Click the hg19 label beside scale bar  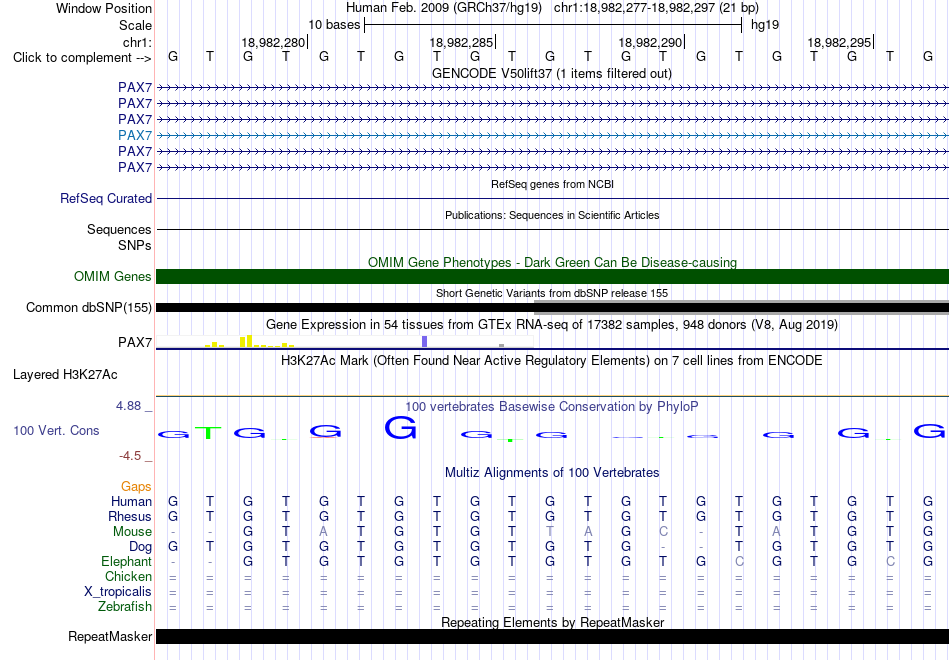coord(765,25)
